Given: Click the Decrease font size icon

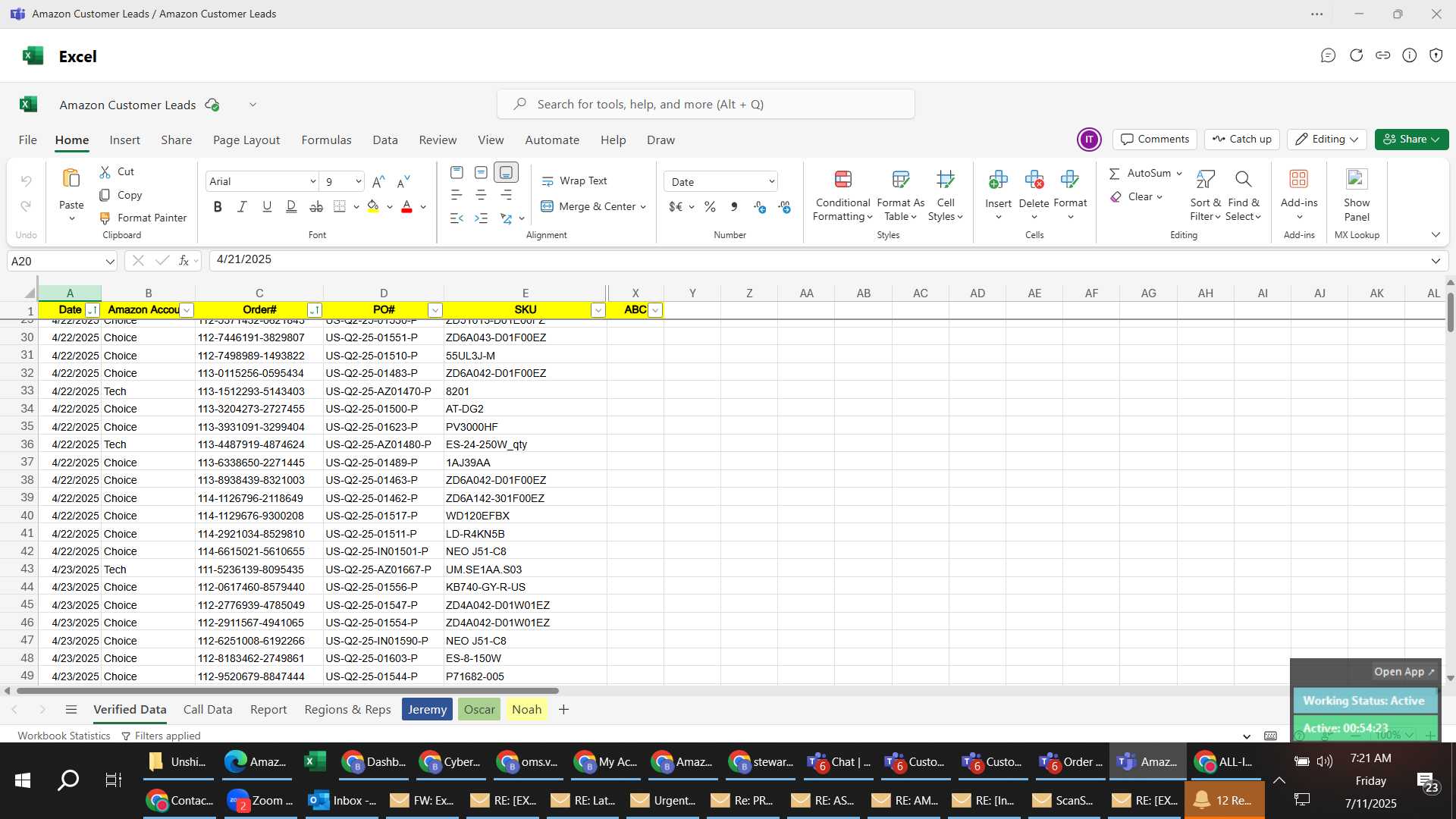Looking at the screenshot, I should pyautogui.click(x=403, y=181).
